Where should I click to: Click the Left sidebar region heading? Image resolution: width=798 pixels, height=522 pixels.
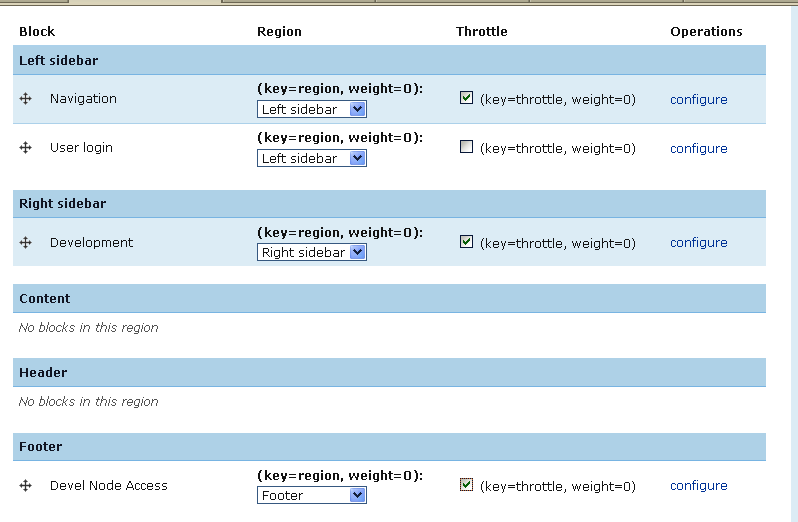point(59,61)
